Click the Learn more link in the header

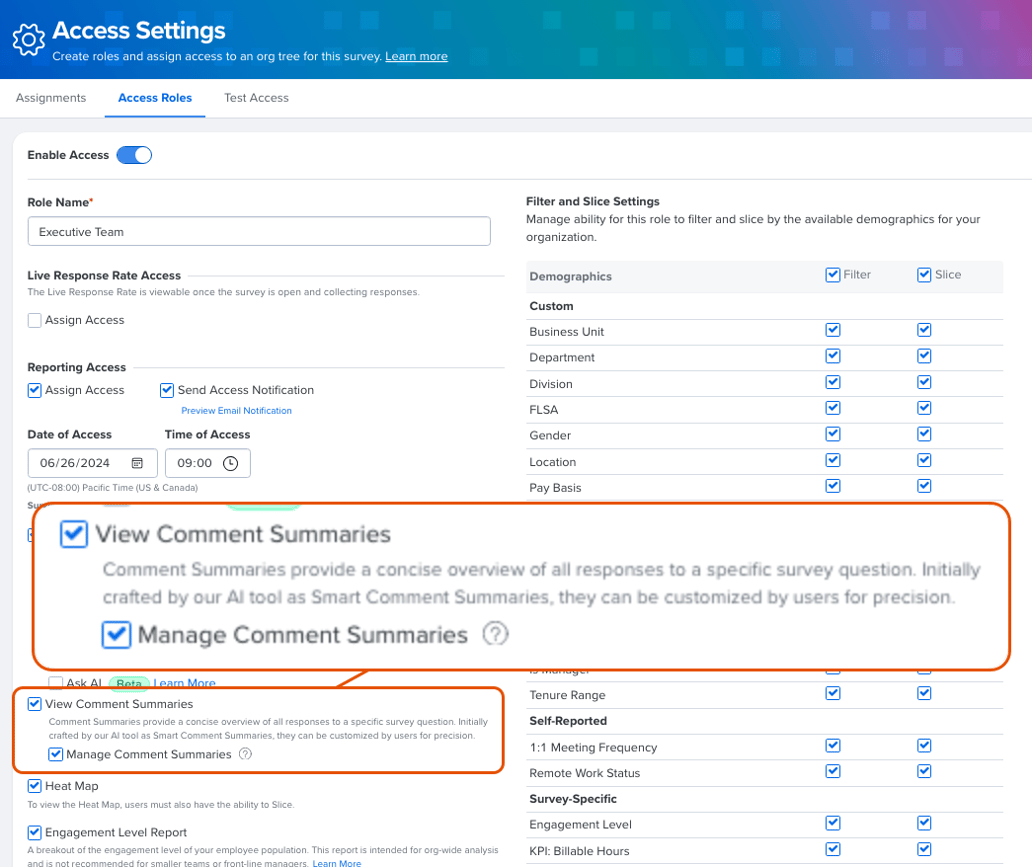(x=416, y=57)
